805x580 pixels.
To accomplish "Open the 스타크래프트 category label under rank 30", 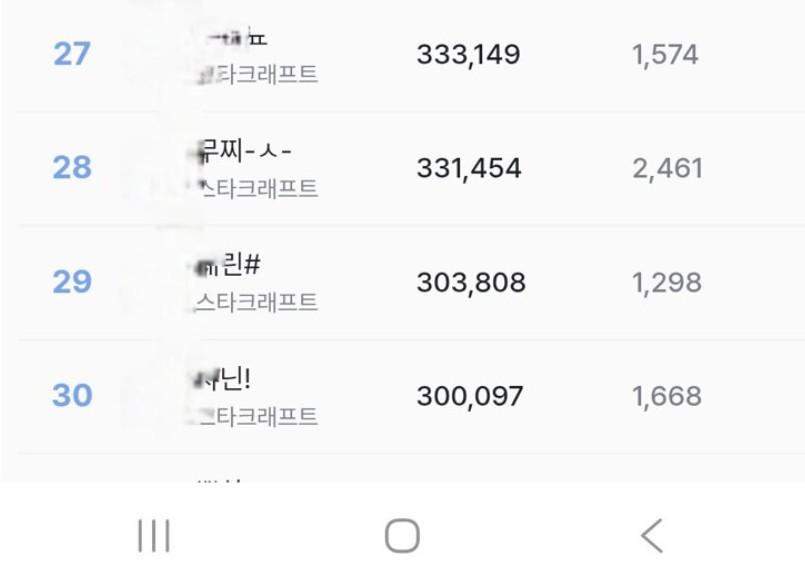I will (x=257, y=416).
